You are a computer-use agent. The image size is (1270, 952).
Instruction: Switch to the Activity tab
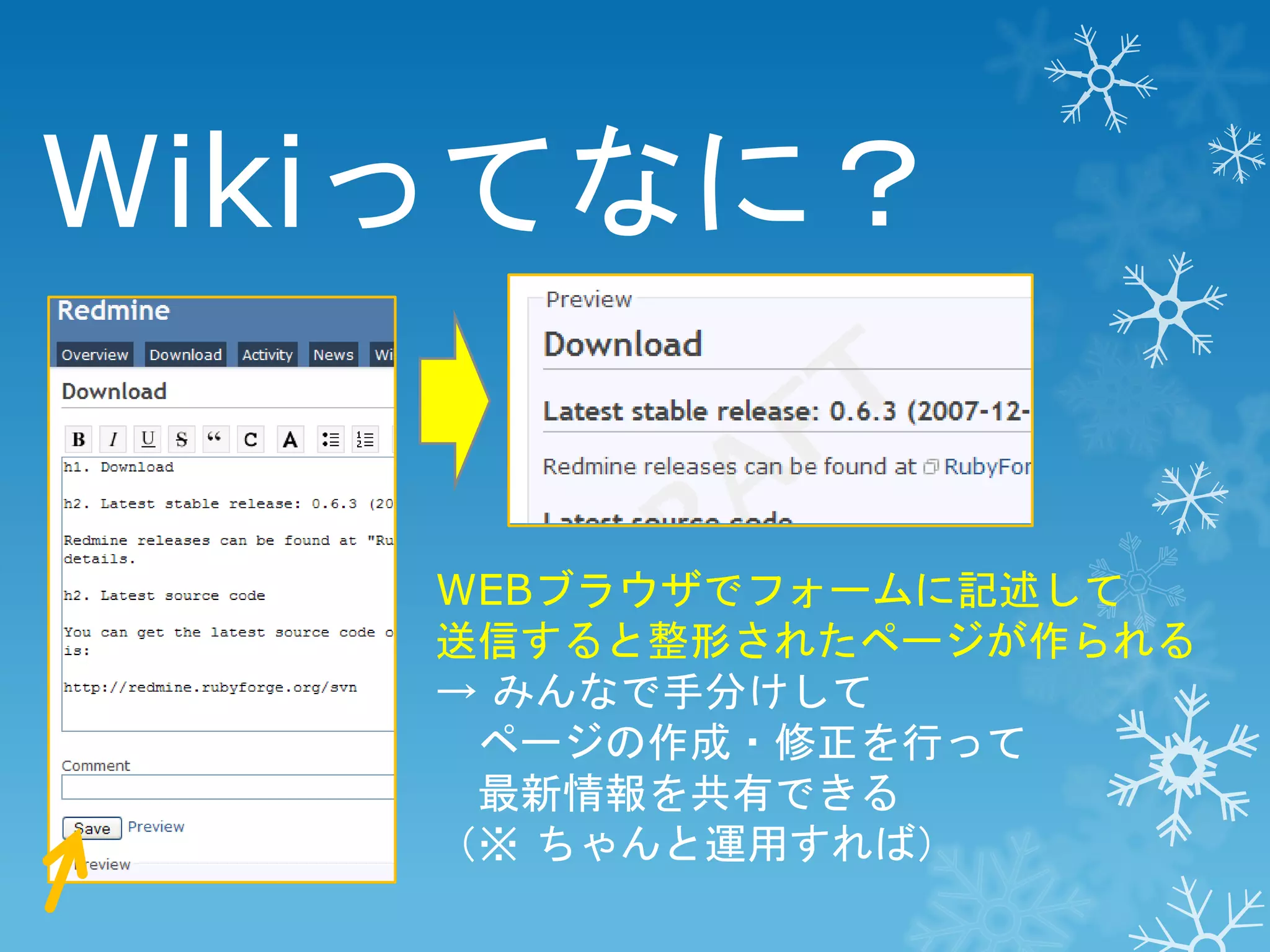(267, 355)
